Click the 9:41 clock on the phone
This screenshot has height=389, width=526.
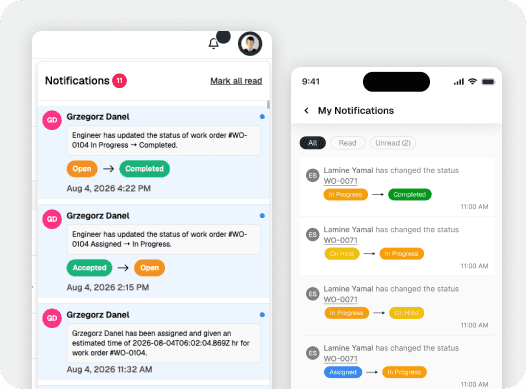[311, 81]
